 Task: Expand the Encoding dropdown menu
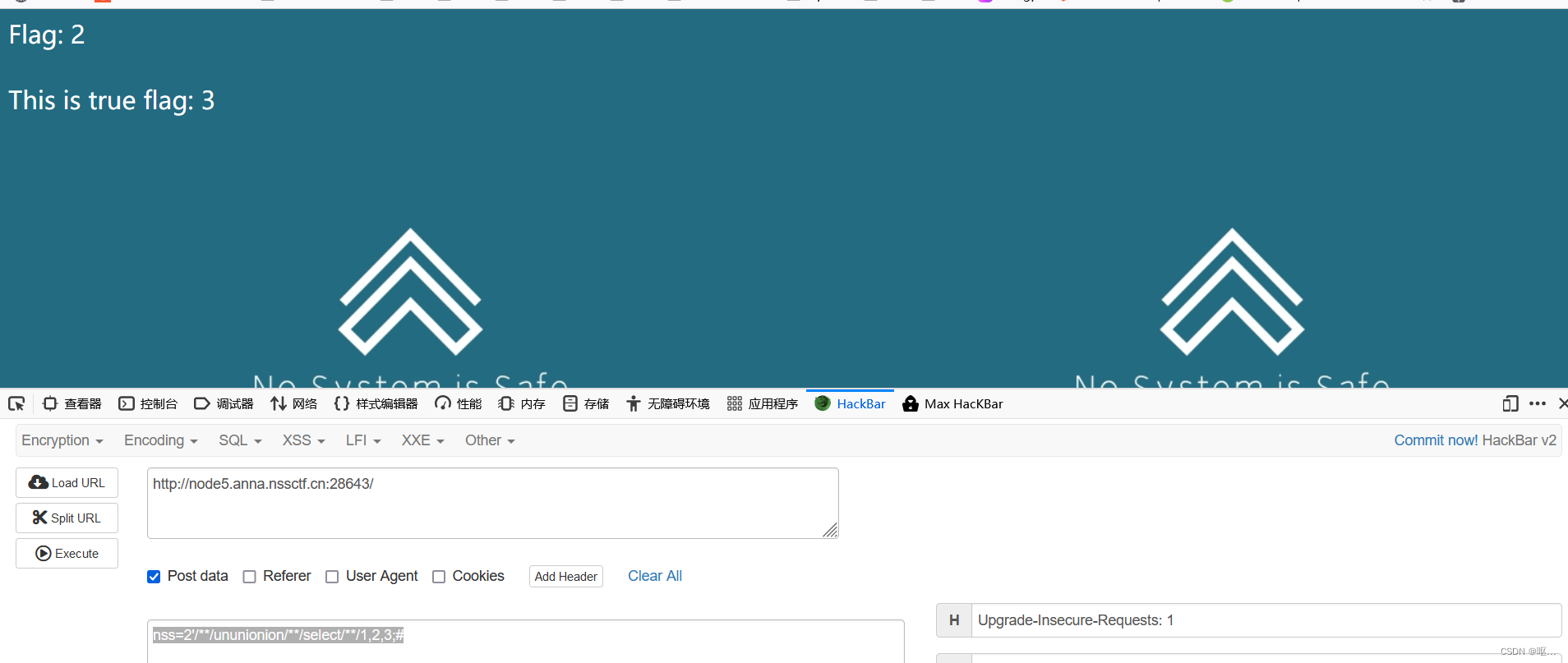(161, 440)
